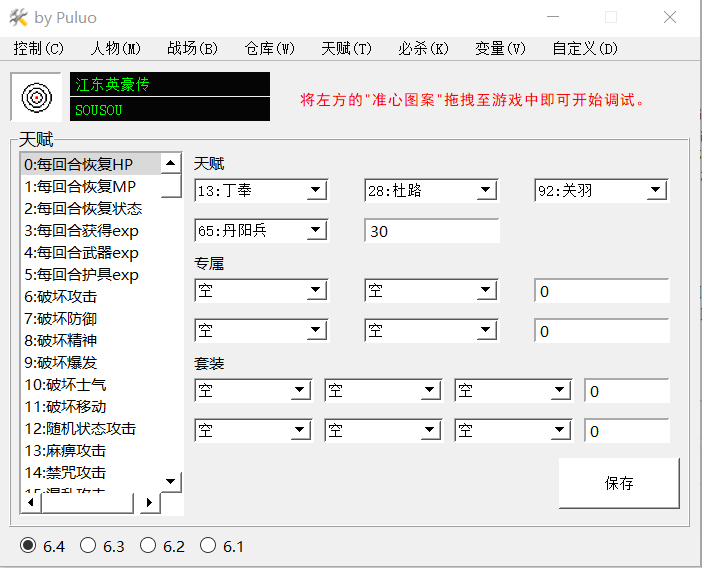The width and height of the screenshot is (702, 568).
Task: Select list item 7:破坏防御
Action: click(x=91, y=318)
